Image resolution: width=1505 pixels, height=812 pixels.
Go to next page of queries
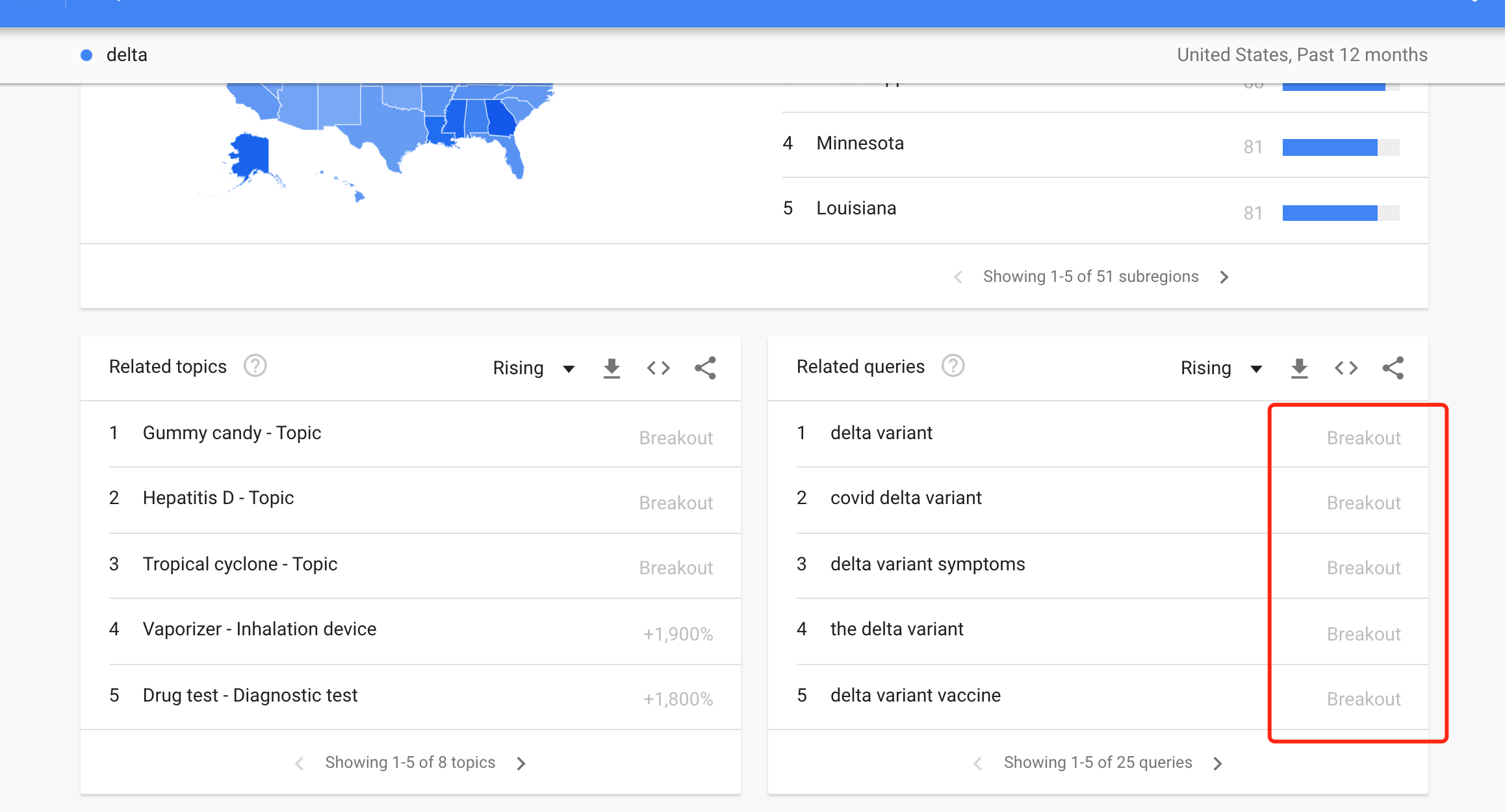(x=1218, y=763)
